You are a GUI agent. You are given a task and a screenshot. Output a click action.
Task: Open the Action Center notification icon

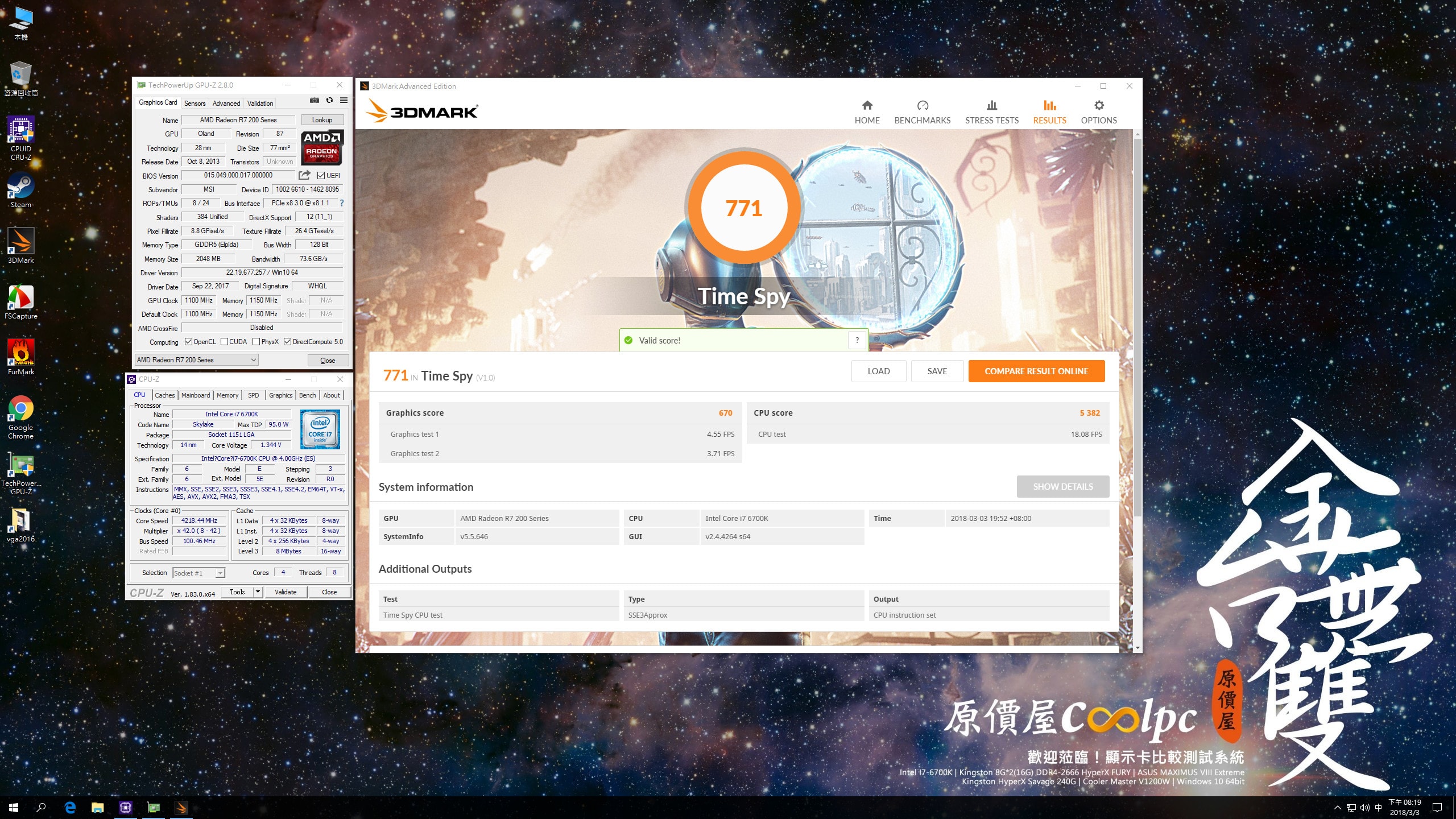click(1437, 808)
